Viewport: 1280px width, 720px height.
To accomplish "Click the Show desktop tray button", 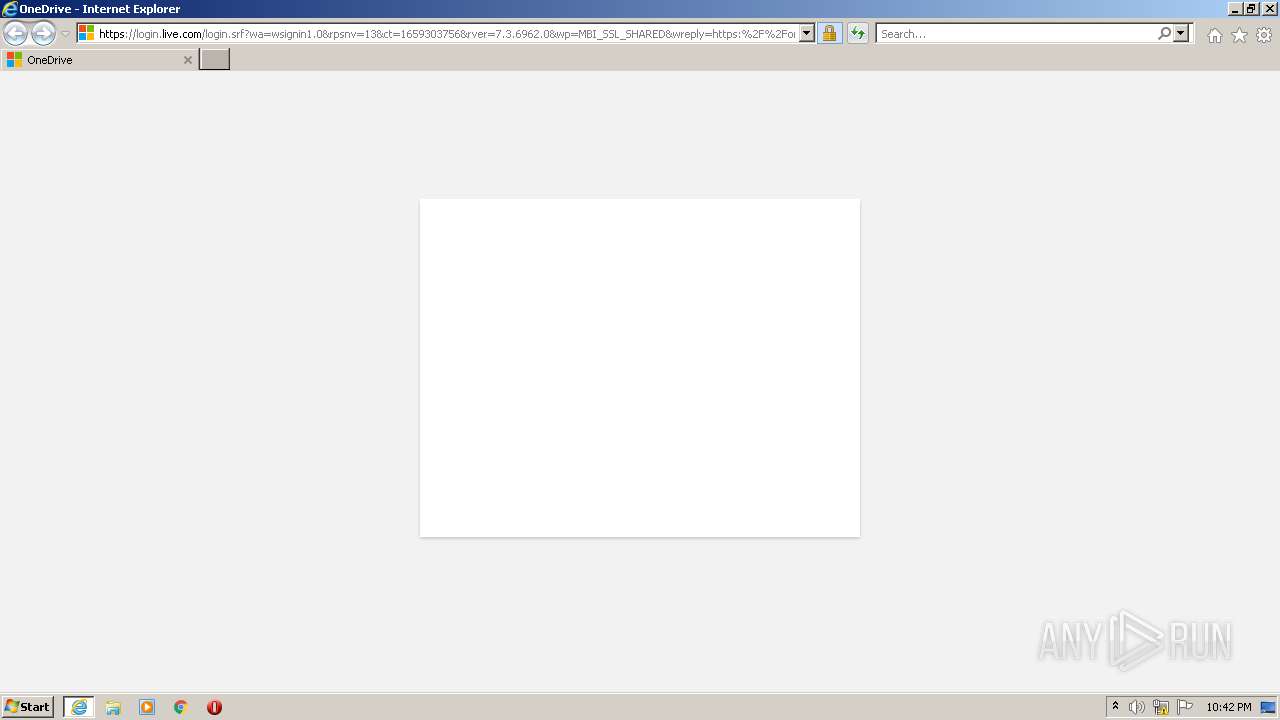I will (1268, 707).
